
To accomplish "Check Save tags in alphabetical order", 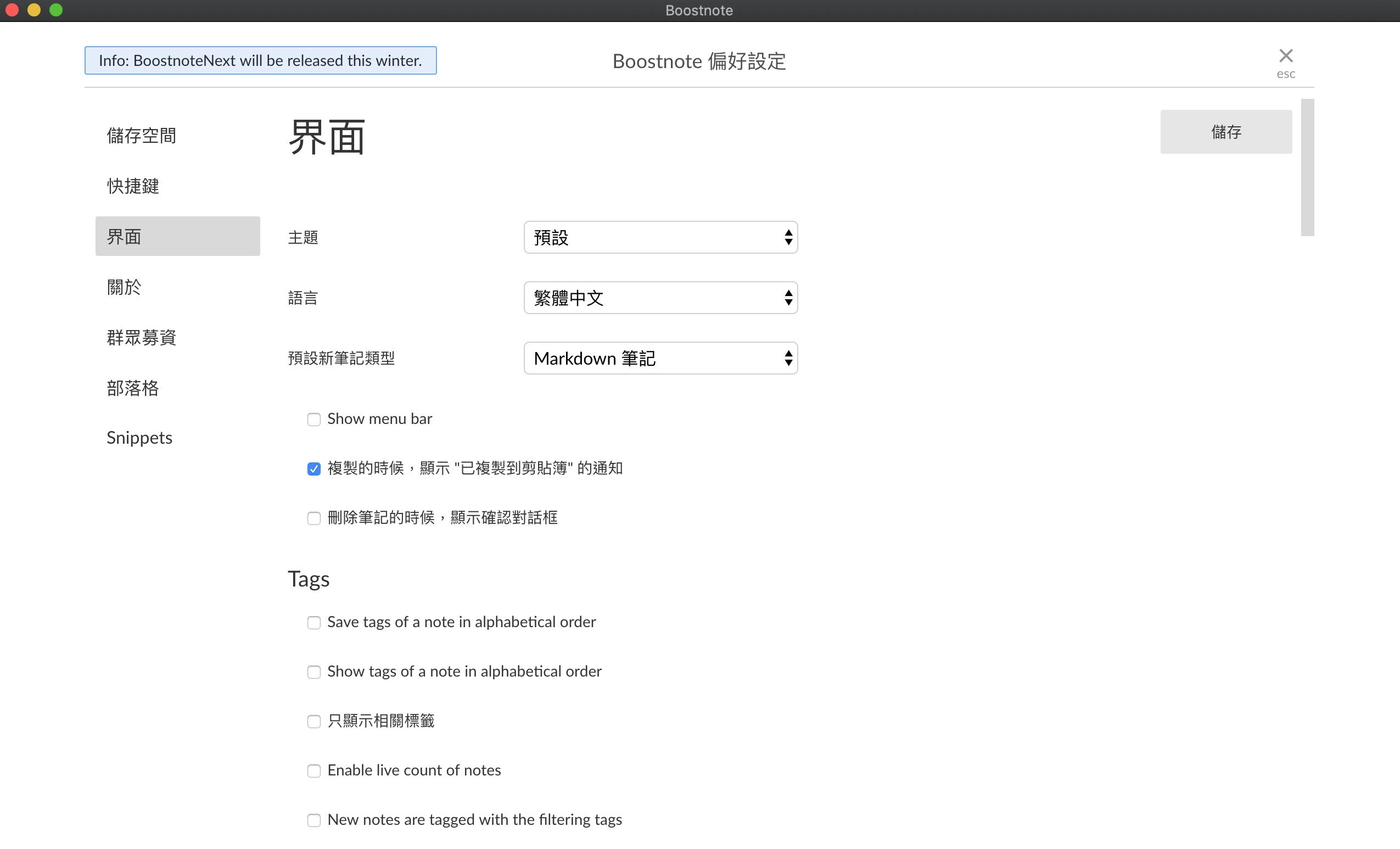I will [313, 623].
